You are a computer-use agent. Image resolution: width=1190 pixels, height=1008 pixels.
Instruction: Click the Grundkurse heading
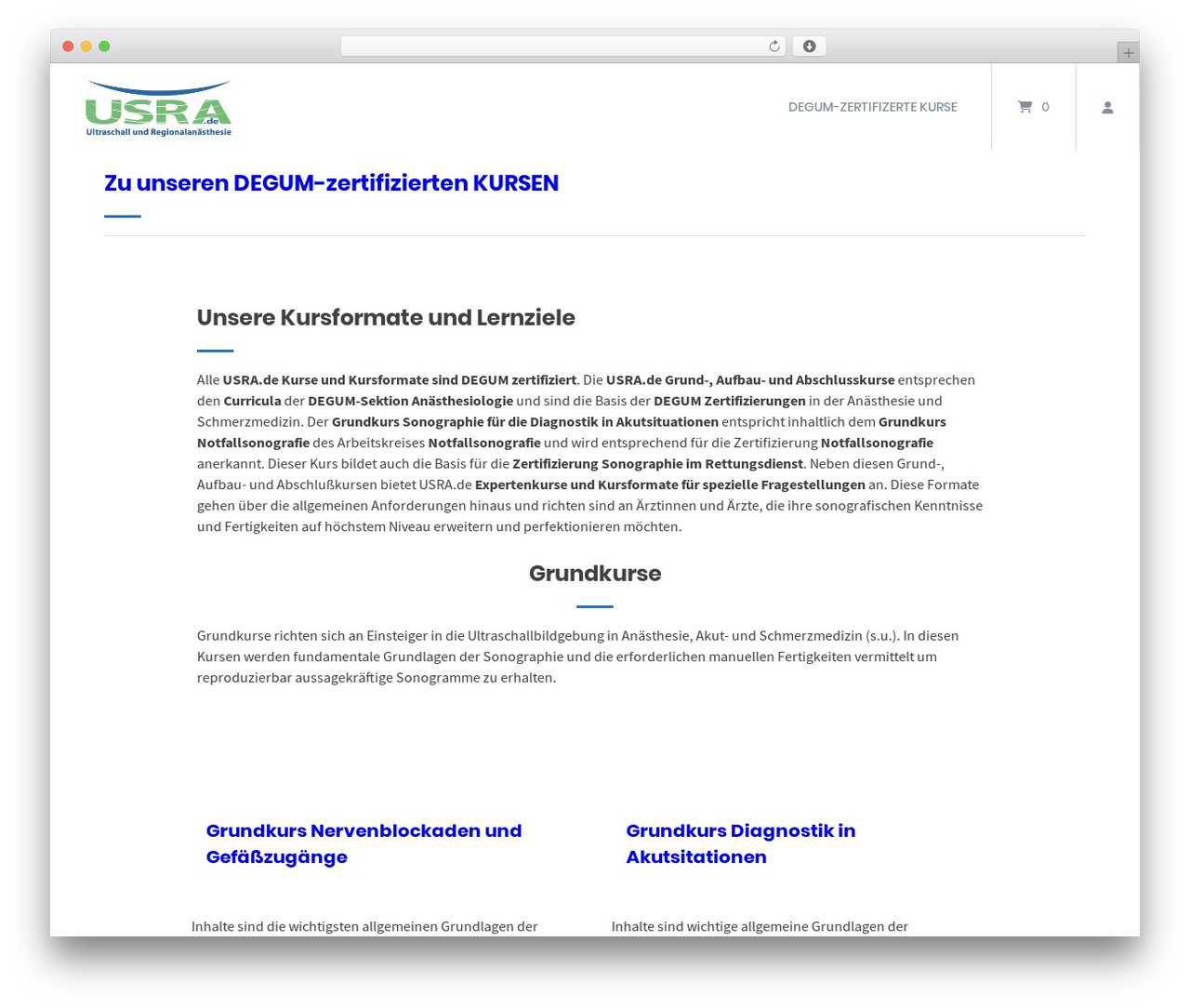pyautogui.click(x=595, y=573)
